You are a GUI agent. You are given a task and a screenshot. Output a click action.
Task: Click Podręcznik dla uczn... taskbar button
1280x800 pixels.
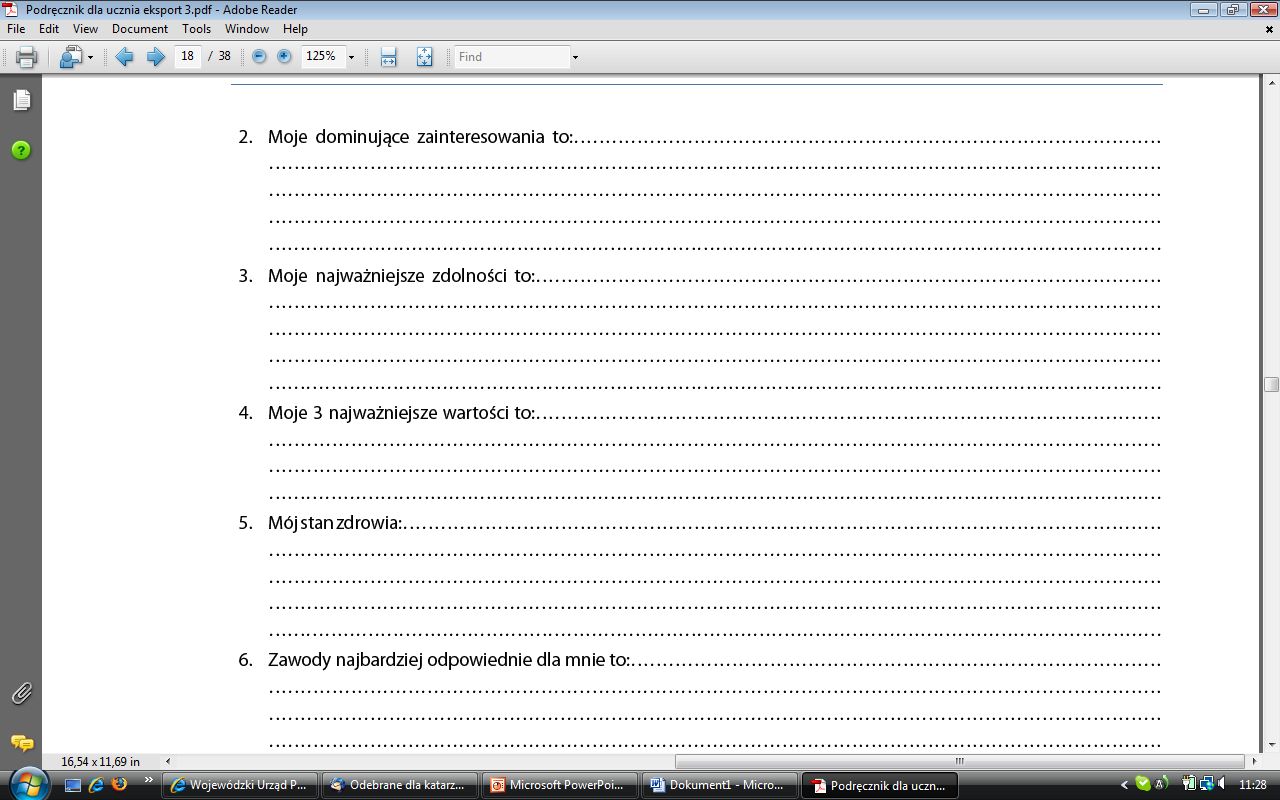pyautogui.click(x=880, y=785)
